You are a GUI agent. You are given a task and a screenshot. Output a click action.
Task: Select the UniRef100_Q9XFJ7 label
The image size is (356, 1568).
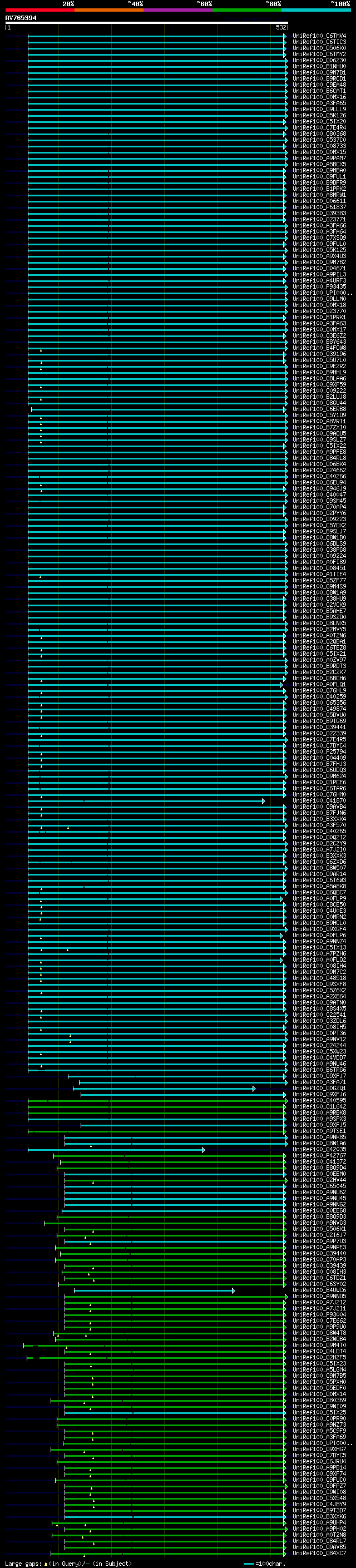[x=319, y=1076]
